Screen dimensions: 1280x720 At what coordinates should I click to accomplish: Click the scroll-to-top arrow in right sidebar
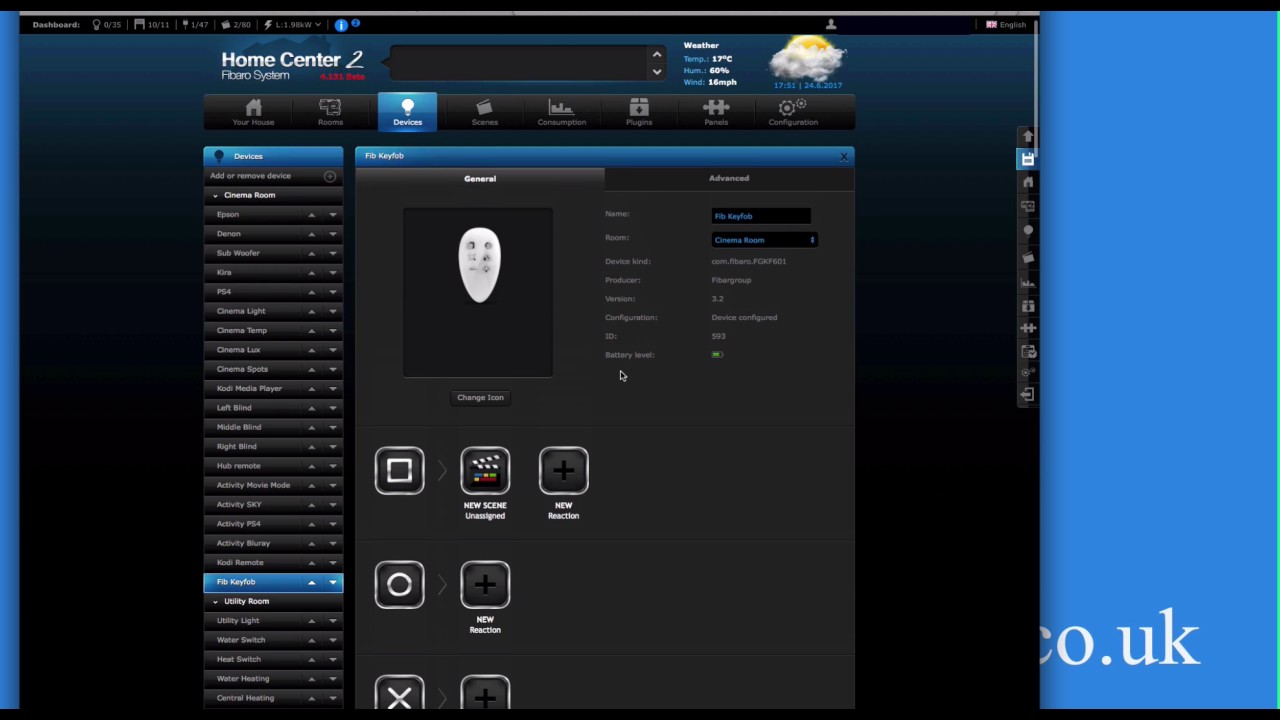click(1027, 136)
